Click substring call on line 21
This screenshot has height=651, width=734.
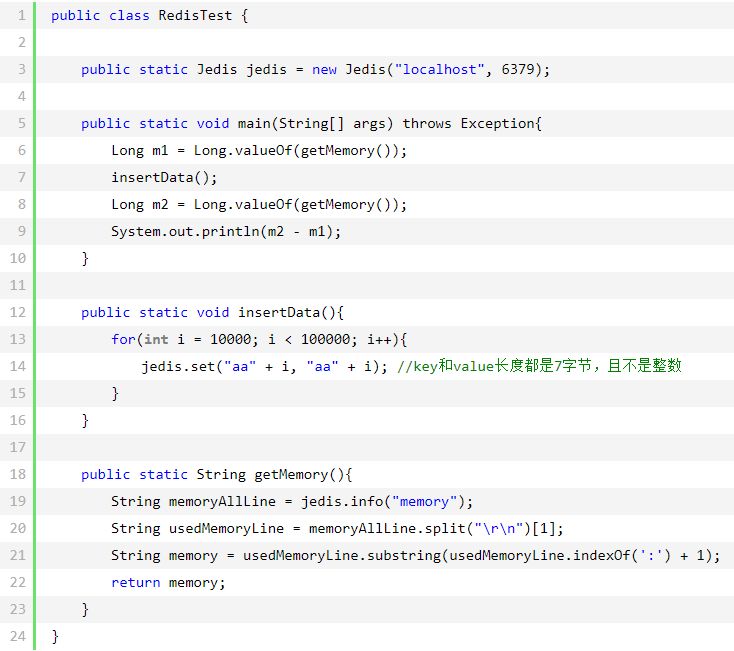click(x=404, y=556)
